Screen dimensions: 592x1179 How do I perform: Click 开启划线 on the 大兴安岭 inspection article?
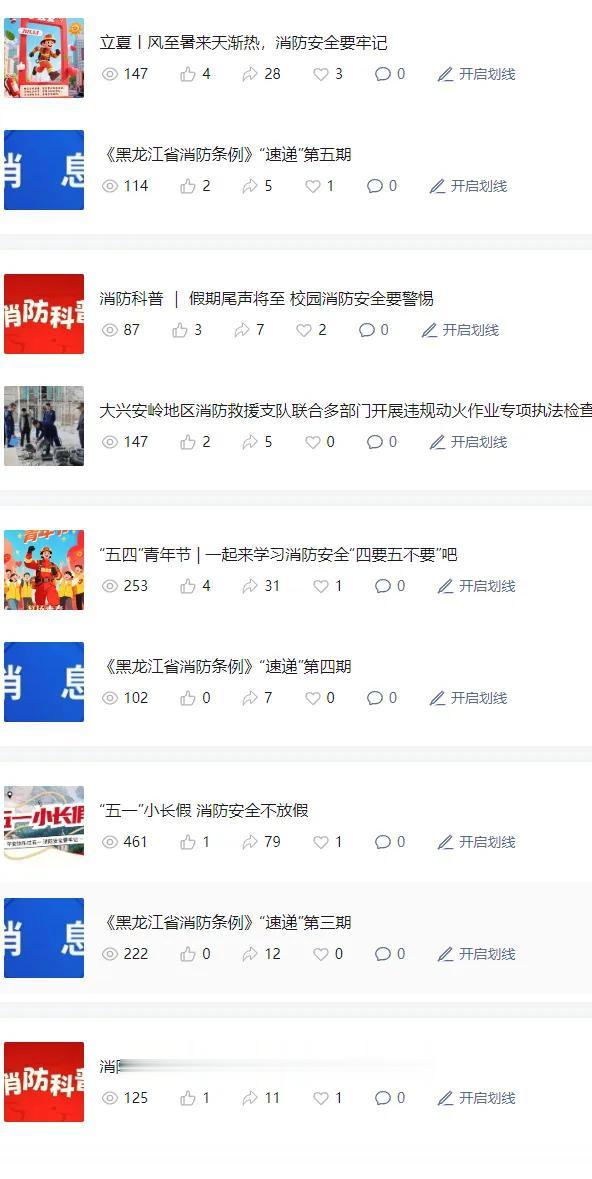[x=469, y=442]
